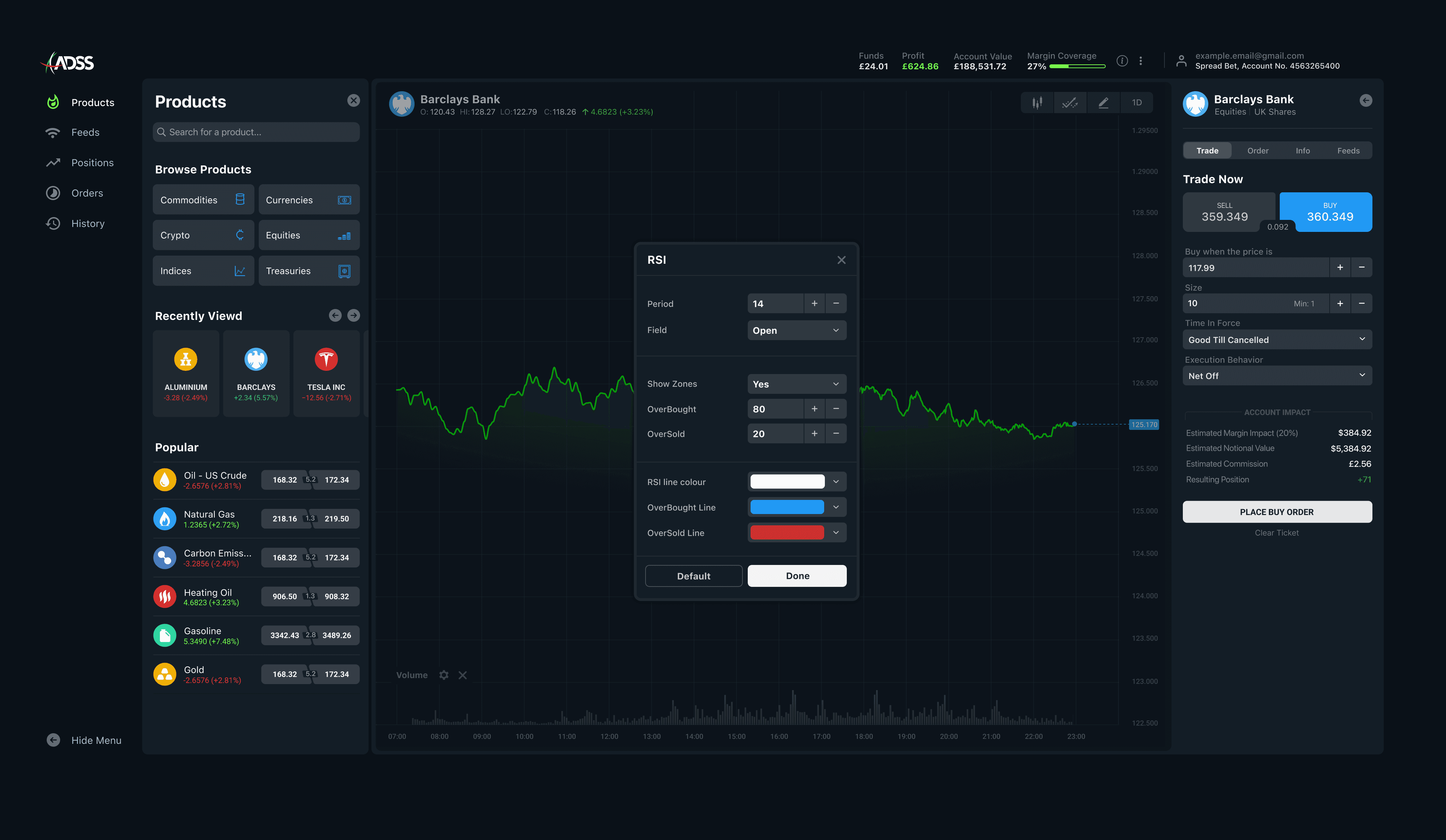
Task: Click the PLACE BUY ORDER button
Action: pos(1277,512)
